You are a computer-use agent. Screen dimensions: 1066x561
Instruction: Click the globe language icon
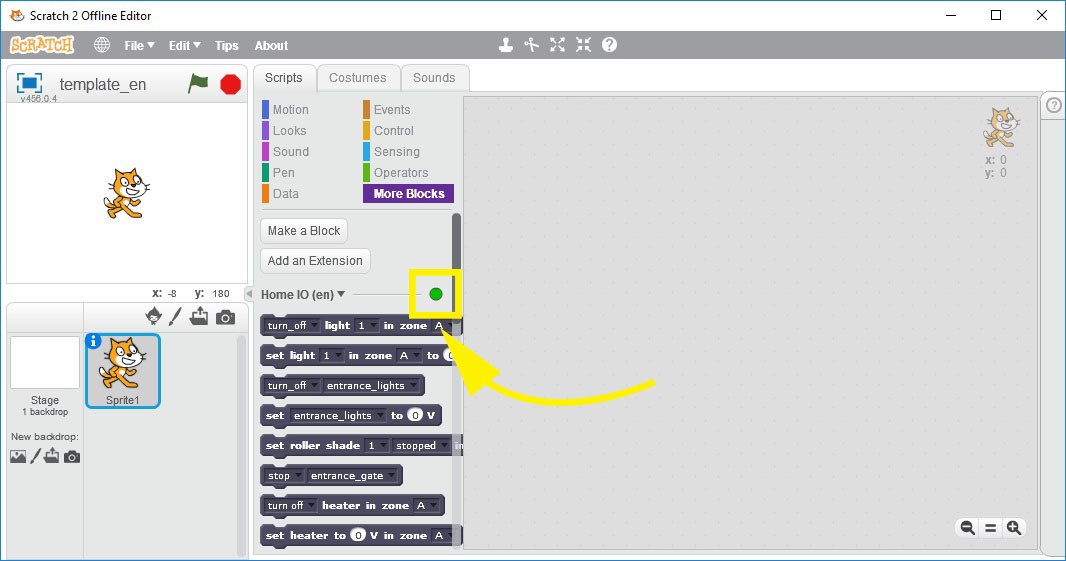point(102,45)
